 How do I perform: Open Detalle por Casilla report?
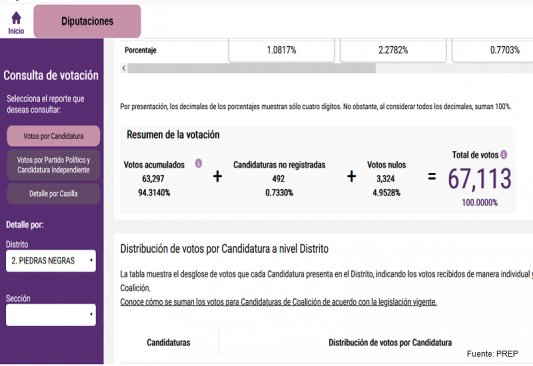click(53, 194)
